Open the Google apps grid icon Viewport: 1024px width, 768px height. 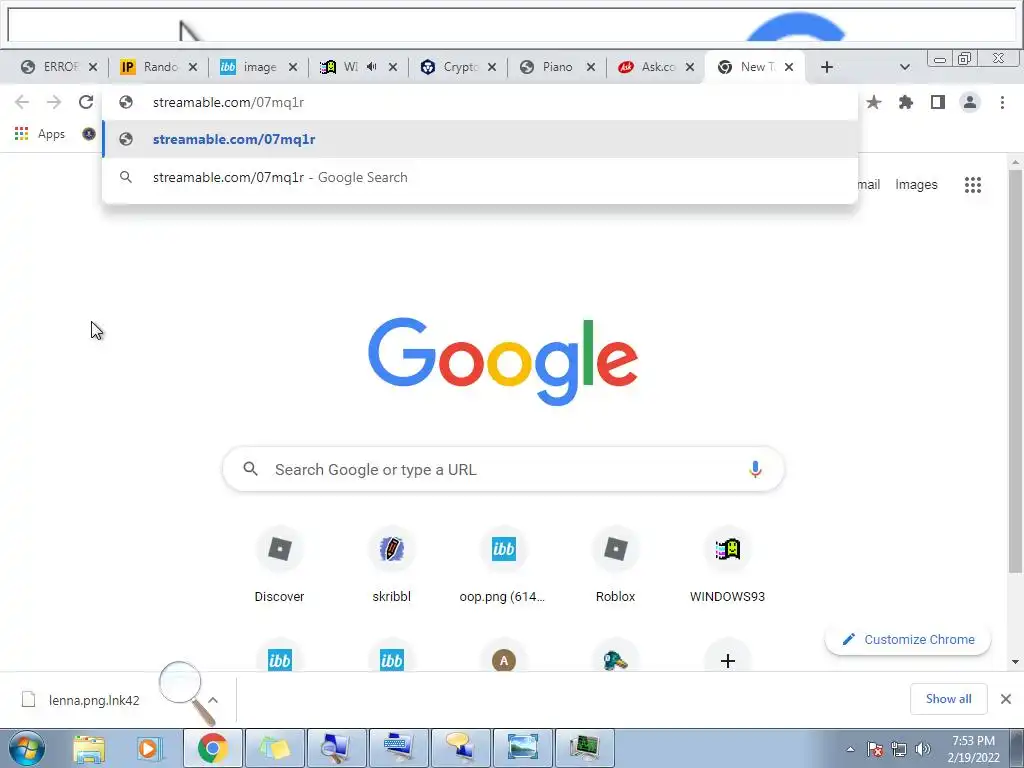click(x=972, y=185)
